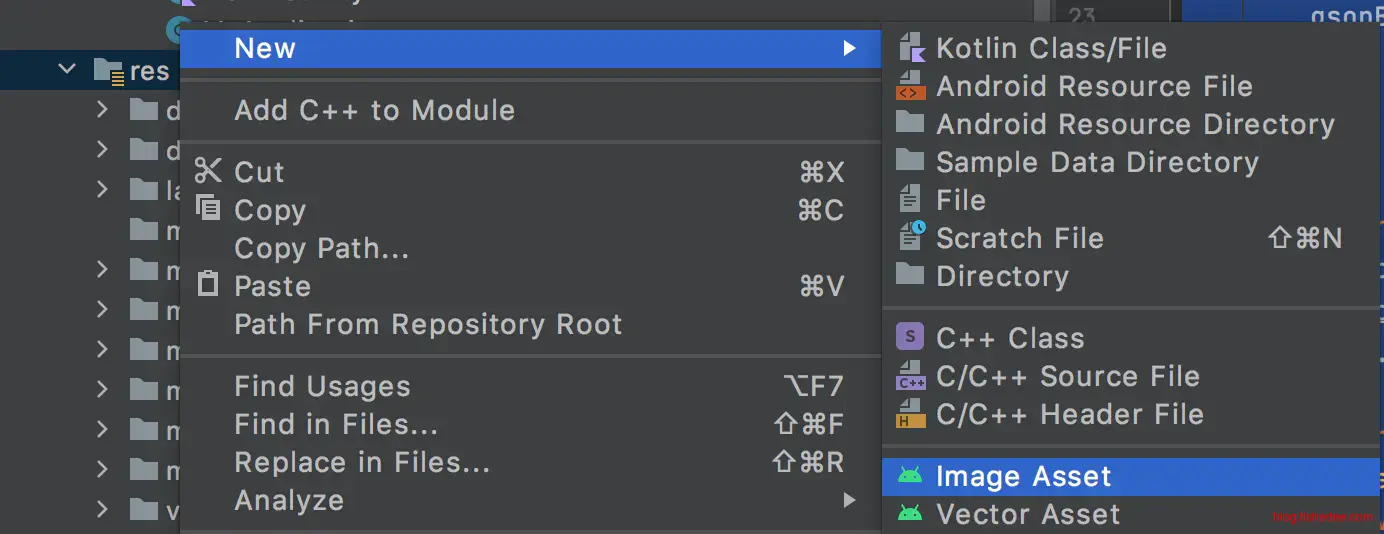Click the C++ Class icon
The width and height of the screenshot is (1384, 534).
click(910, 338)
